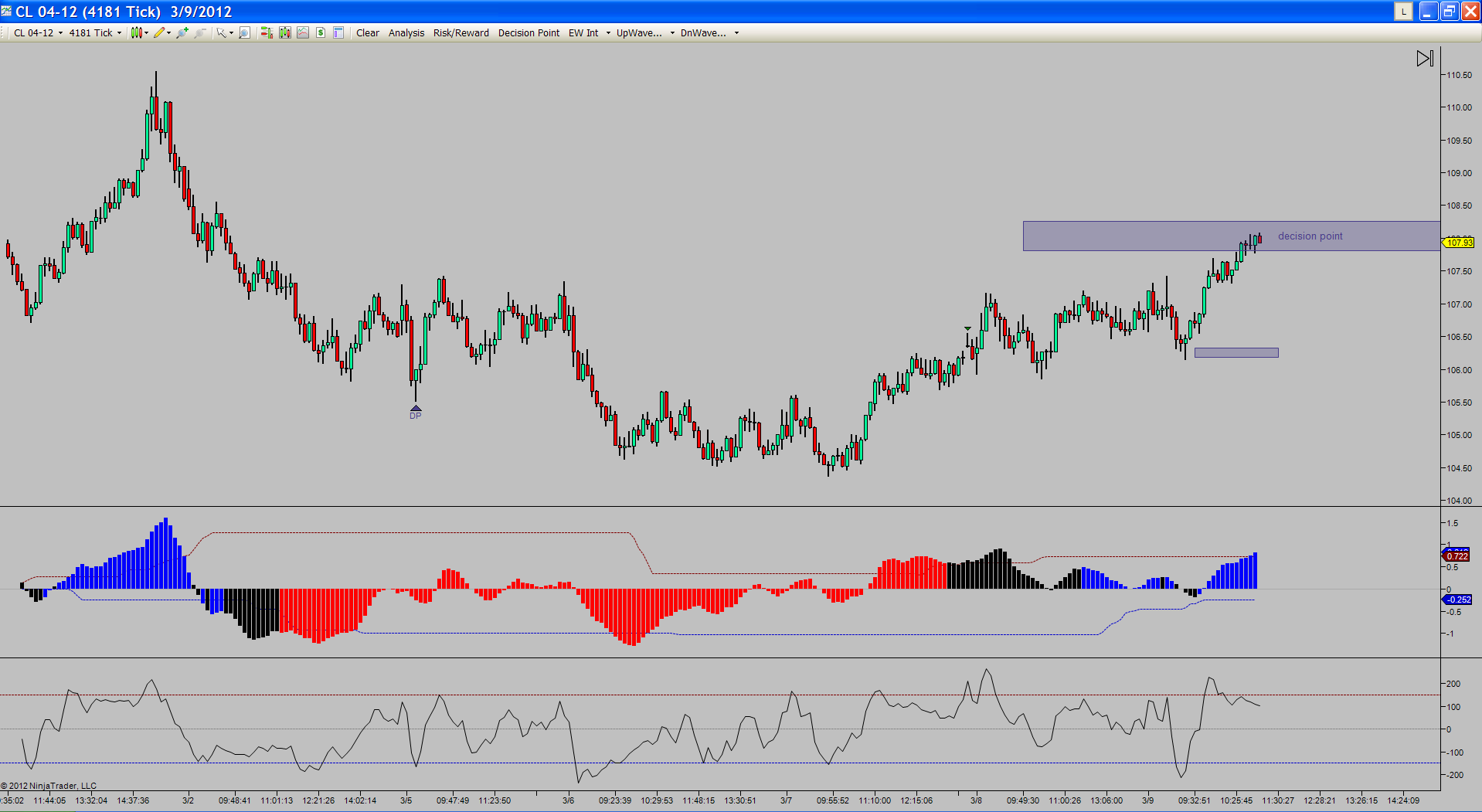Click the 109.00 price axis label
Screen dimensions: 1482x812
coord(1459,173)
